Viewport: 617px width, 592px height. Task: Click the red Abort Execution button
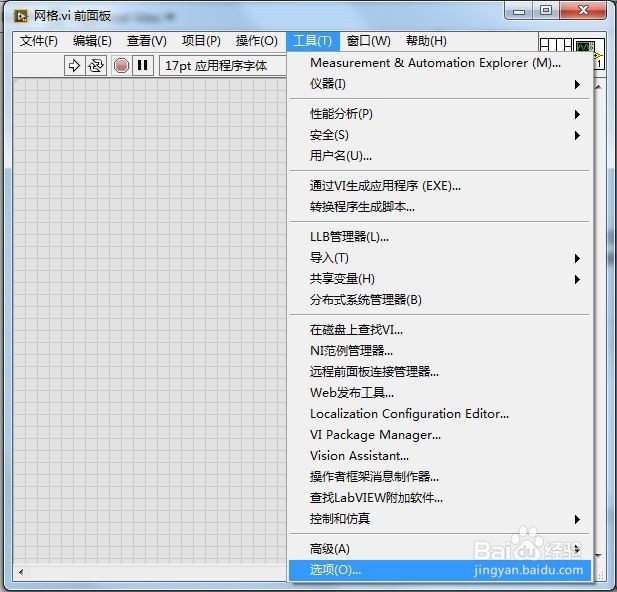click(x=121, y=65)
